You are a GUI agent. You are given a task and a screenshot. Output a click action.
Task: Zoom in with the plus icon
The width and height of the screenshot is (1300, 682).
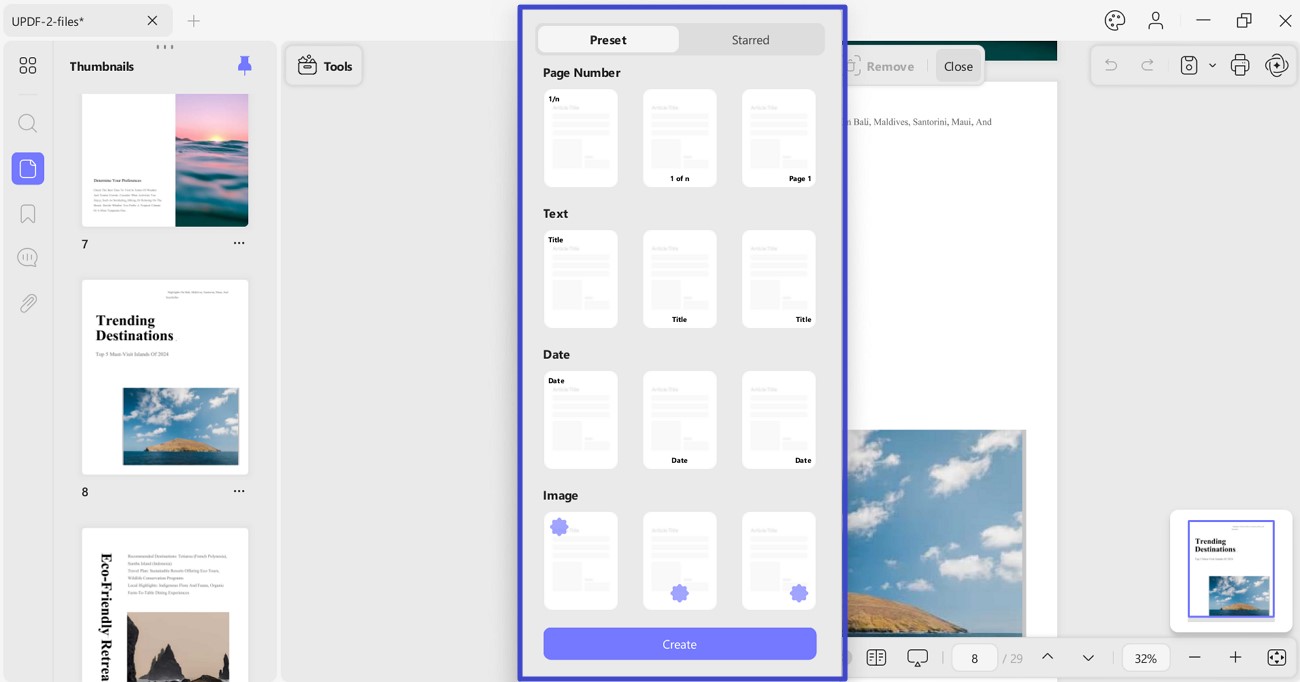[1235, 657]
